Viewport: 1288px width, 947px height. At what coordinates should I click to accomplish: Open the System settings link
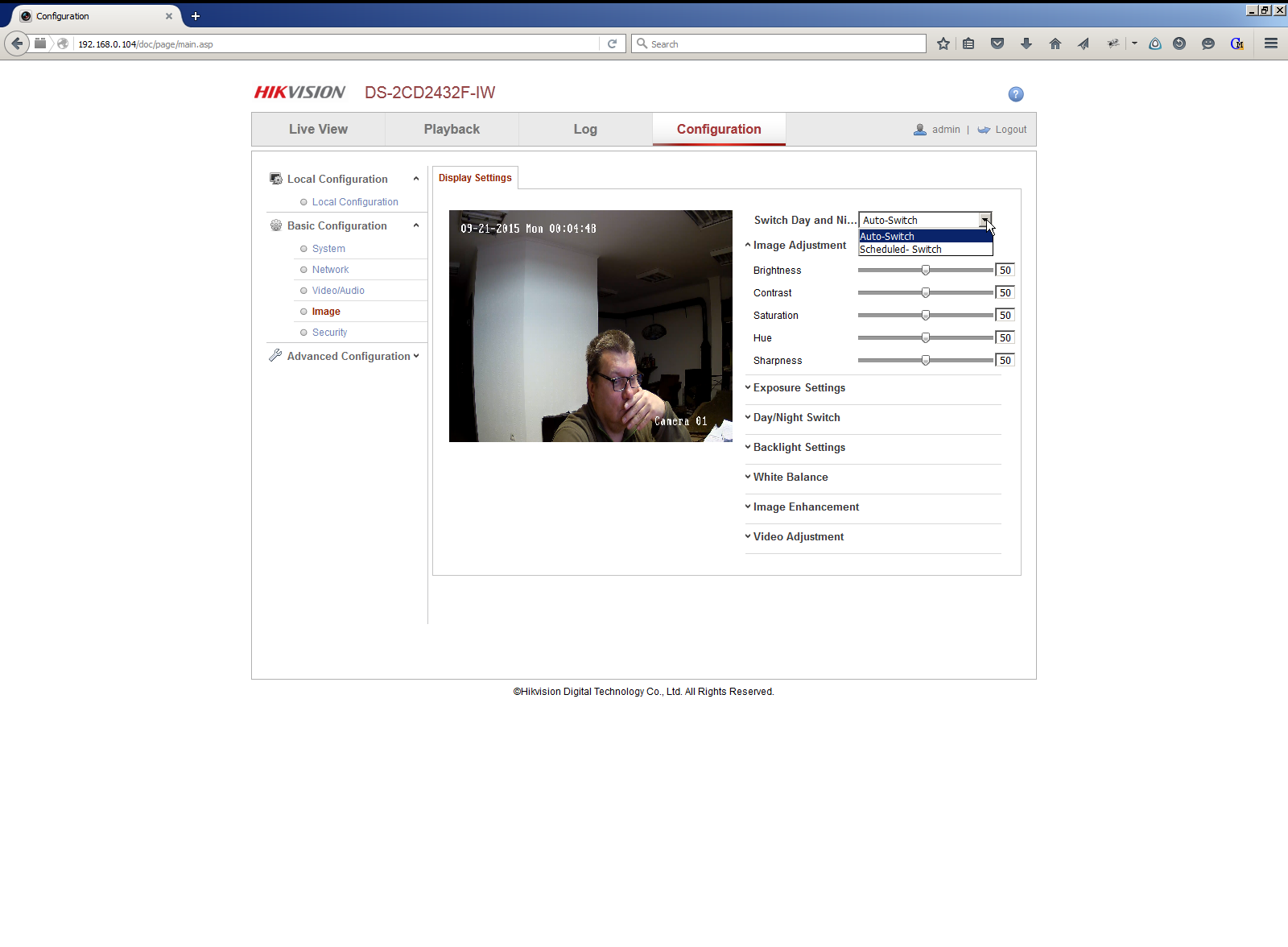point(328,249)
